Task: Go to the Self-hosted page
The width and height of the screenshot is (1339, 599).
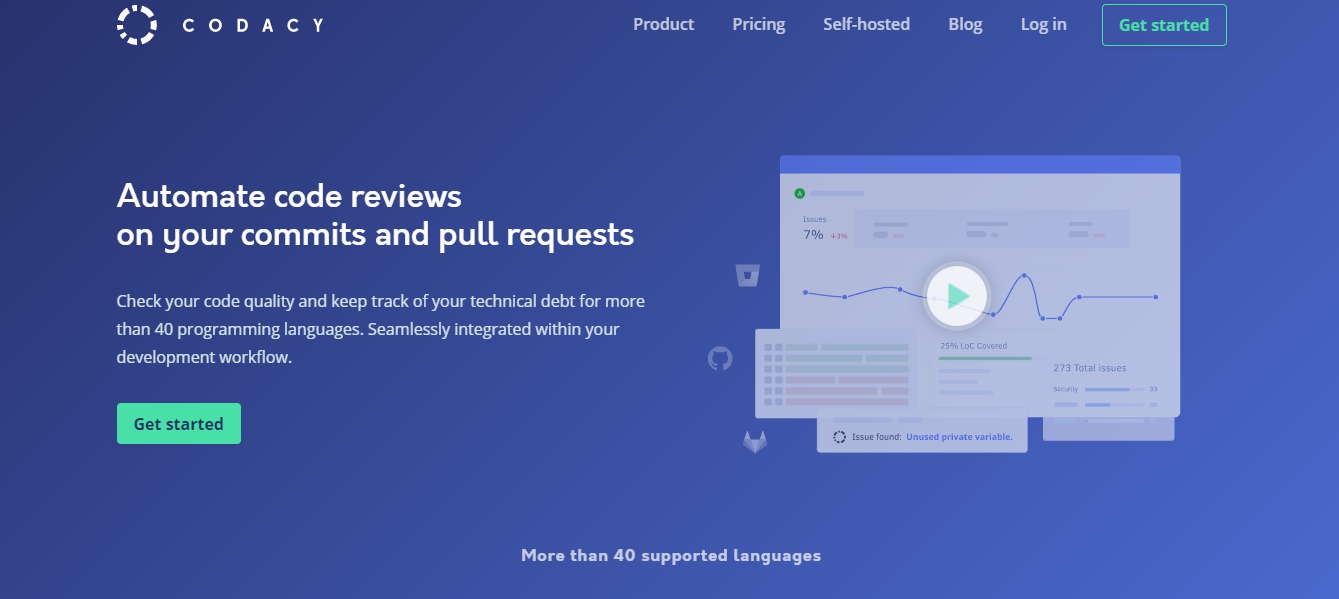Action: coord(866,24)
